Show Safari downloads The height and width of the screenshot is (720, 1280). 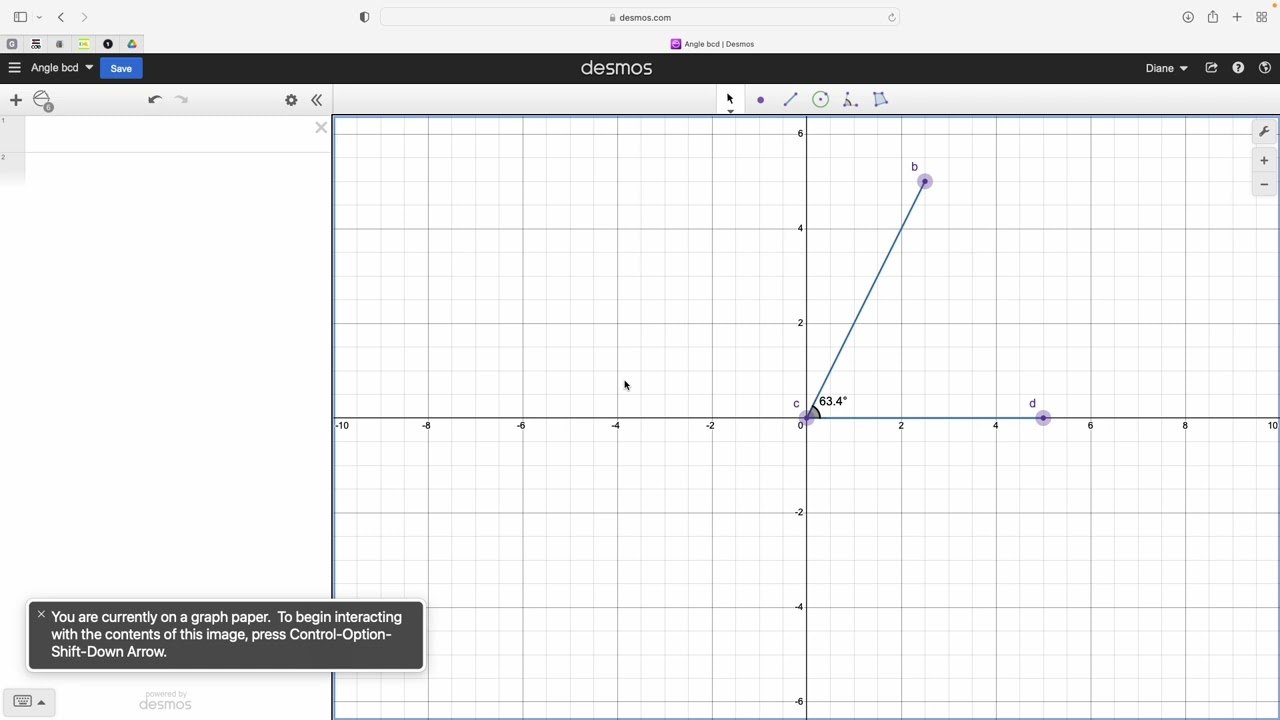pyautogui.click(x=1188, y=17)
